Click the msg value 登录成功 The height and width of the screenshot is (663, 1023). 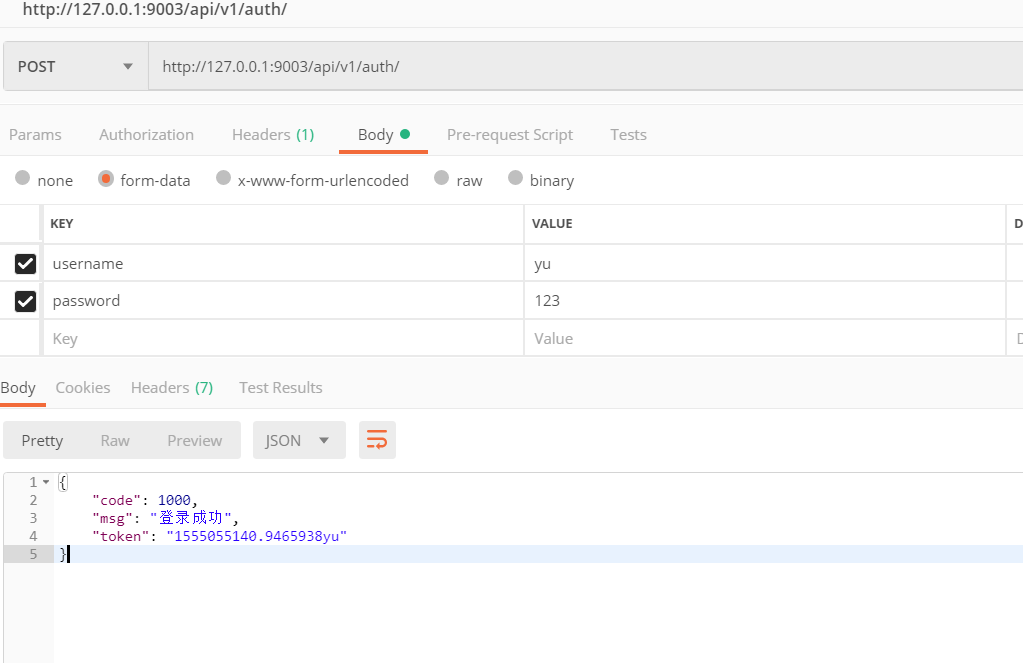click(x=191, y=518)
